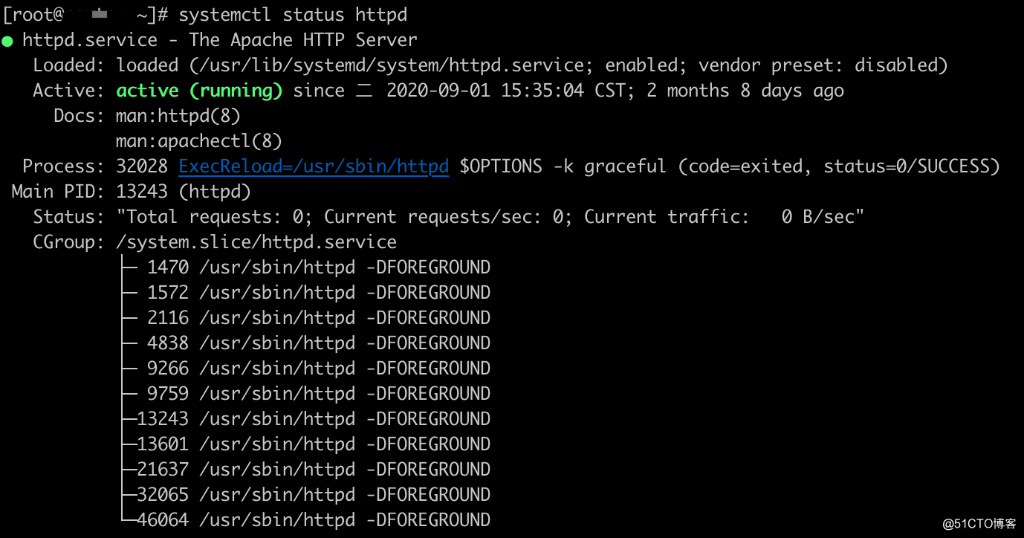Click Main PID 13243 (httpd)

184,192
